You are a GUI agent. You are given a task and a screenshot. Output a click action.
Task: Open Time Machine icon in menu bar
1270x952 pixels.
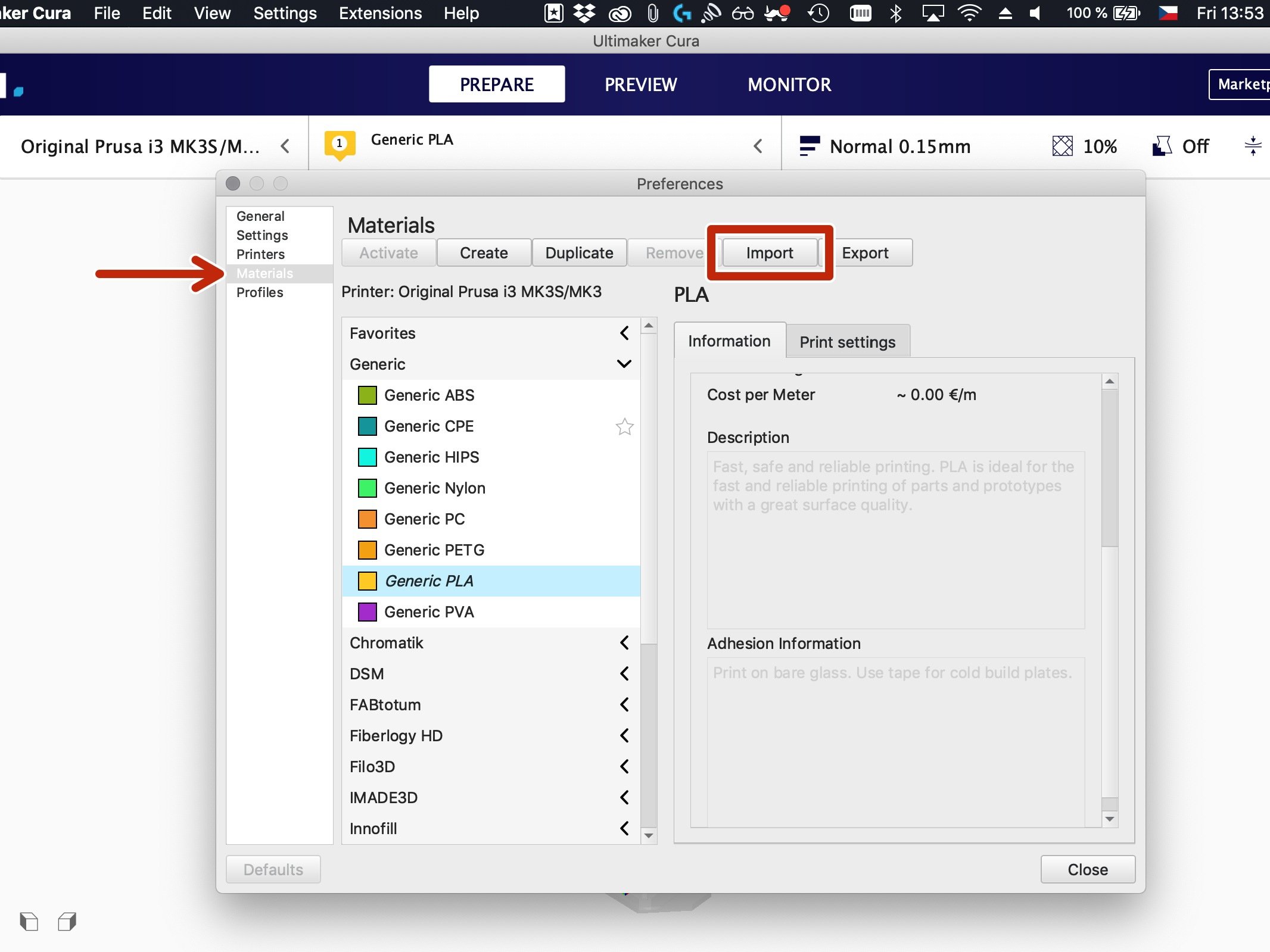818,13
